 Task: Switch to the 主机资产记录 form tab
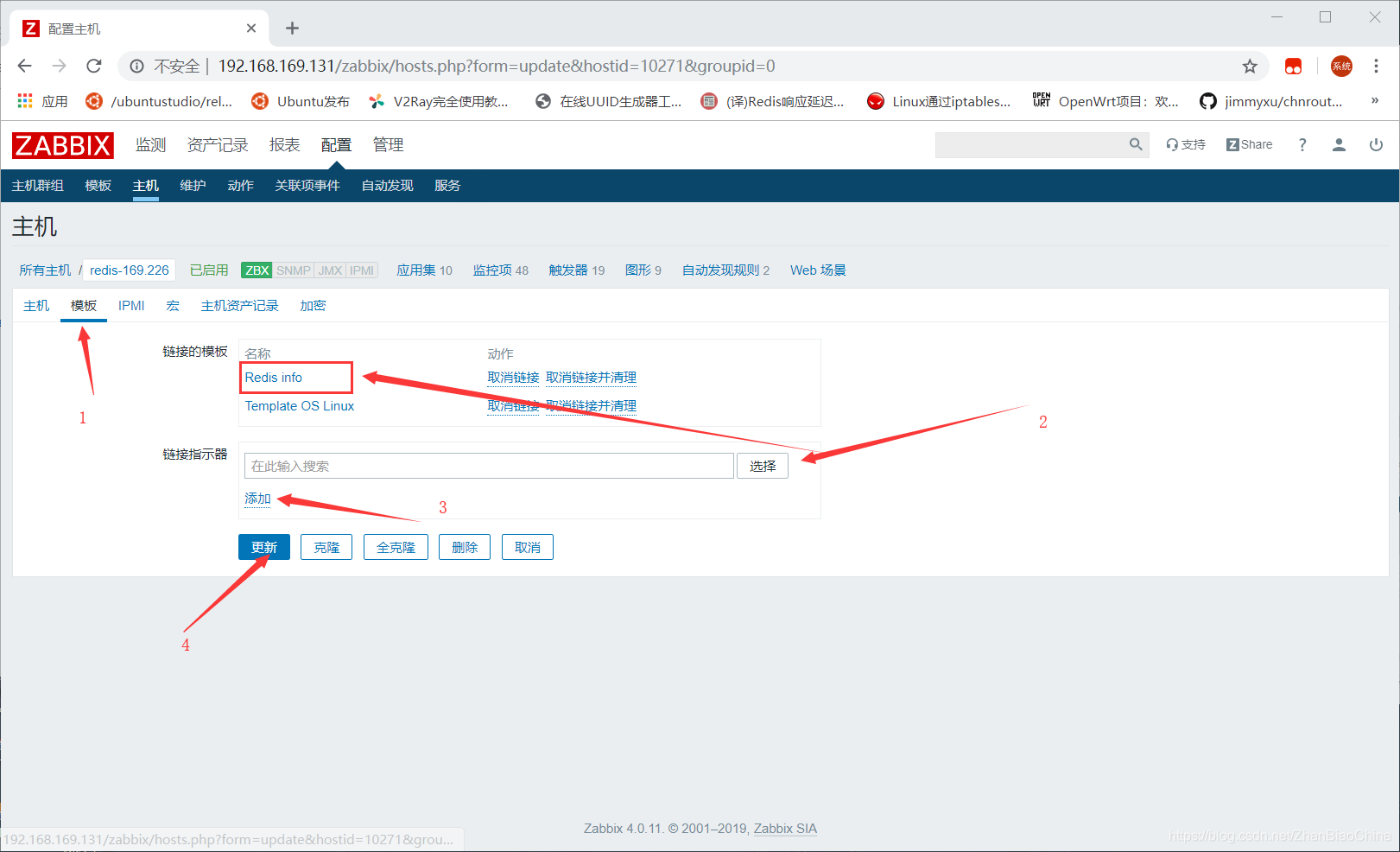[x=239, y=306]
